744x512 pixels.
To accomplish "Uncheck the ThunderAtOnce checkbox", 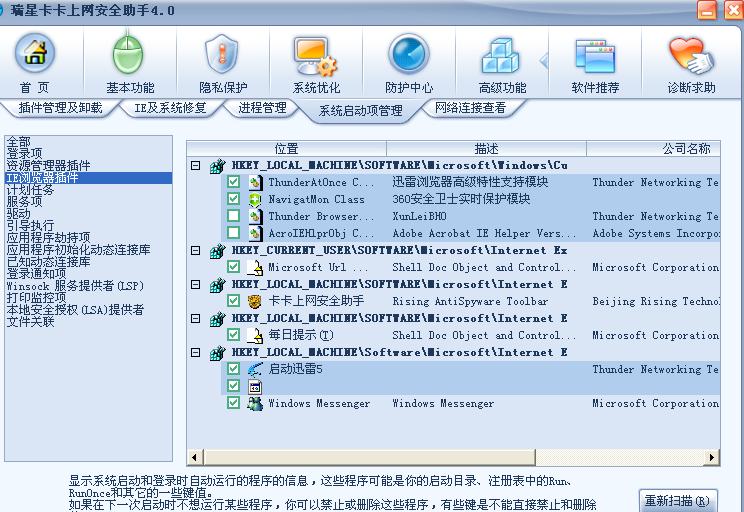I will pyautogui.click(x=233, y=181).
